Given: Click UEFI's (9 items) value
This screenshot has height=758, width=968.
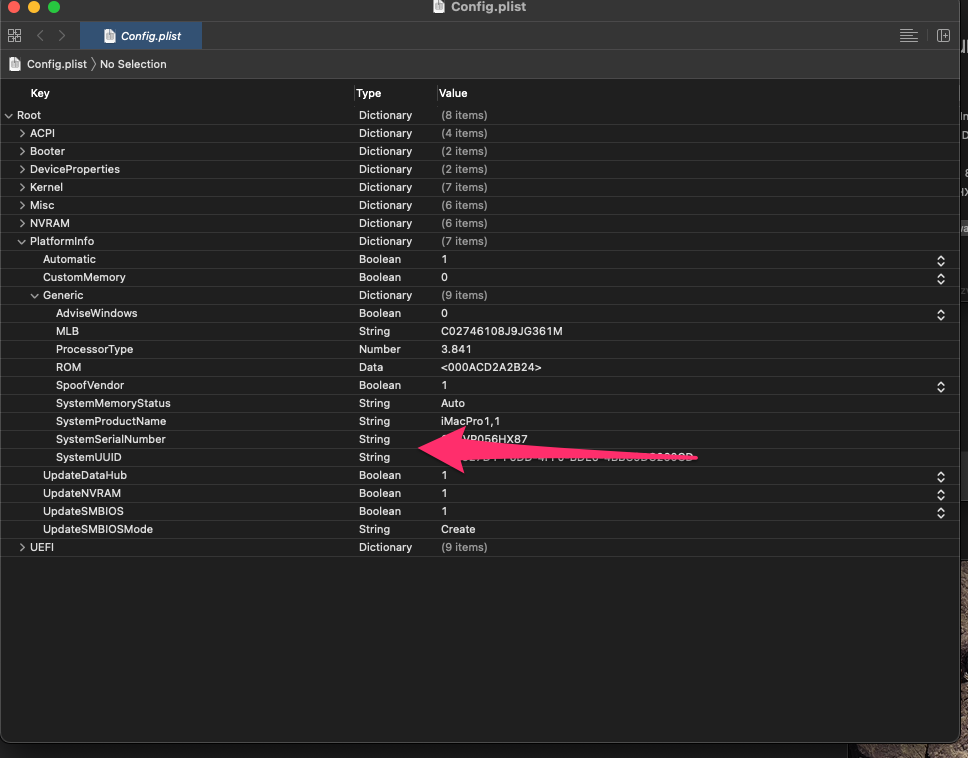Looking at the screenshot, I should (x=464, y=547).
